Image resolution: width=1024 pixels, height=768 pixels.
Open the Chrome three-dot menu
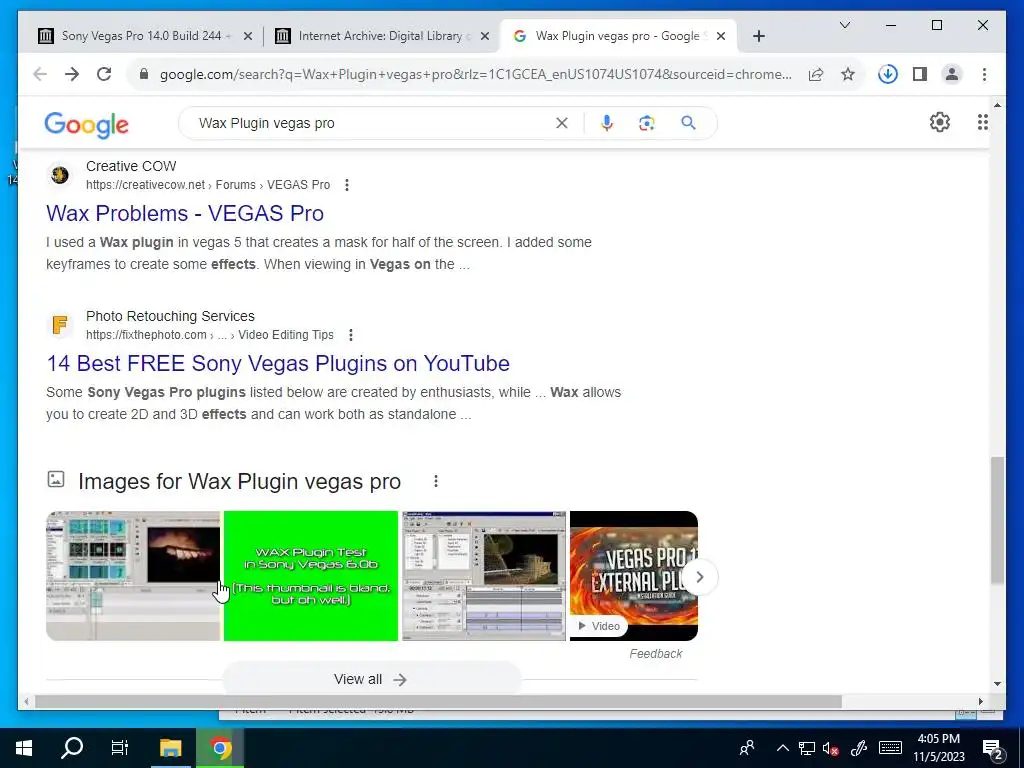tap(984, 74)
